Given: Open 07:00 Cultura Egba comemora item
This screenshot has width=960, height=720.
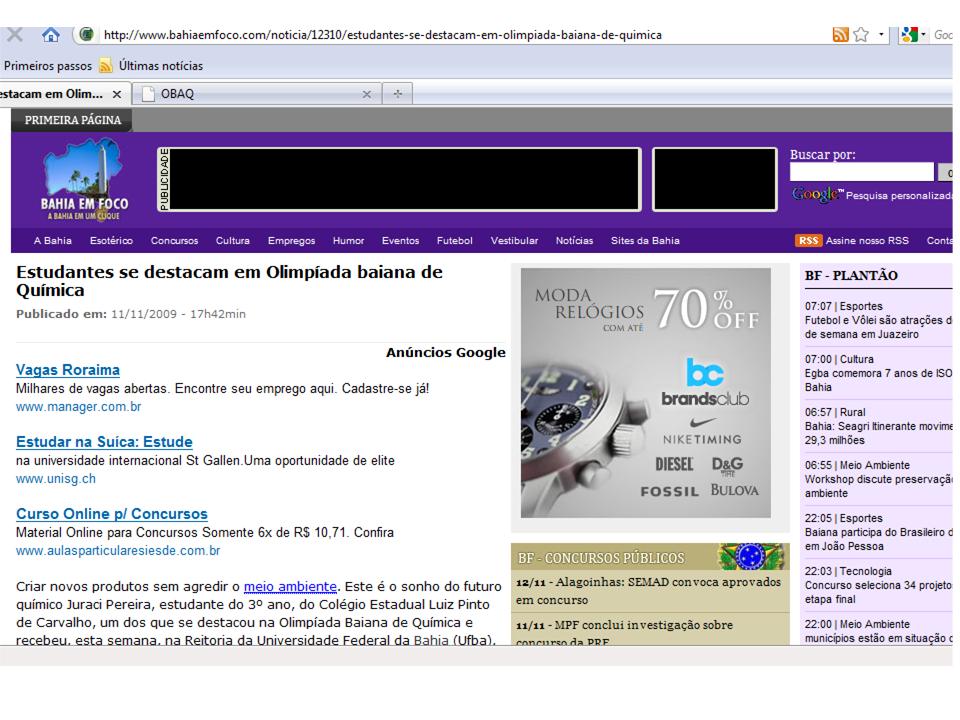Looking at the screenshot, I should tap(879, 373).
